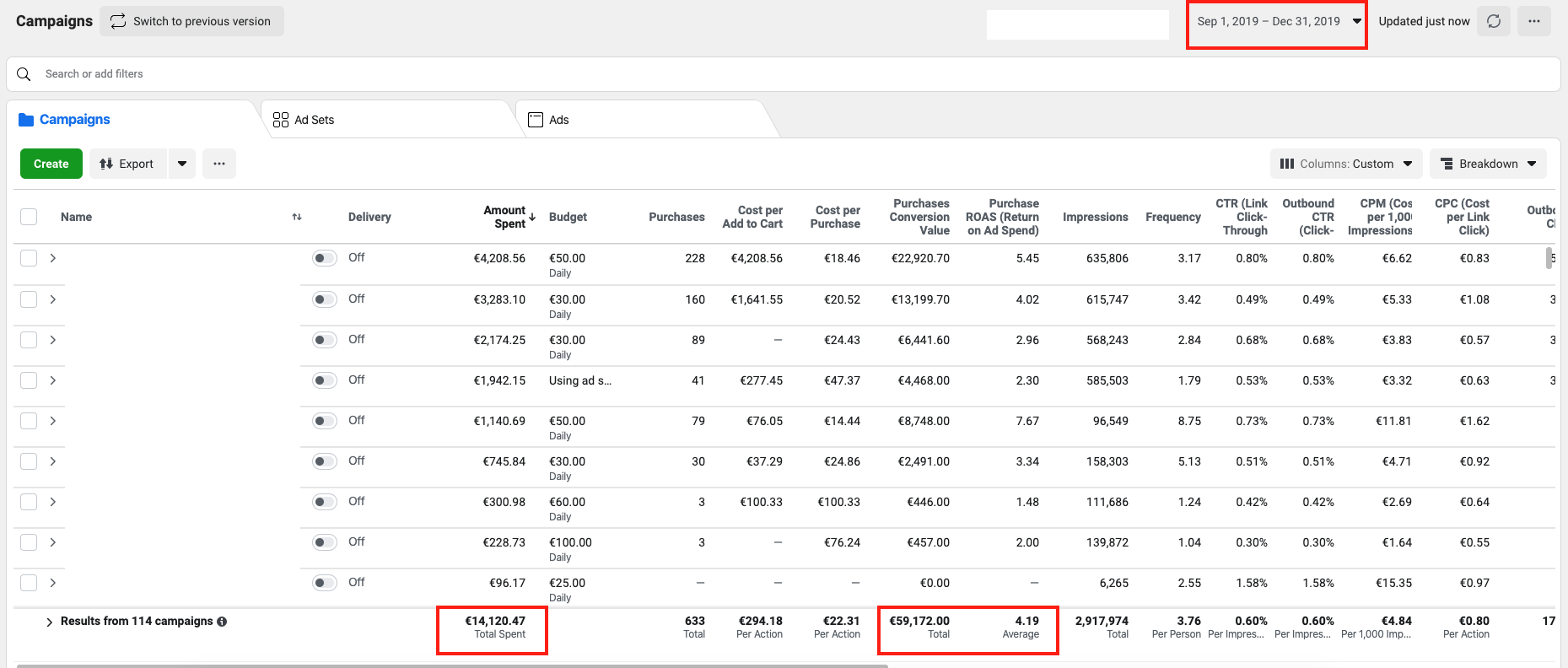Viewport: 1568px width, 668px height.
Task: Check the select-all checkbox in header
Action: pos(29,217)
